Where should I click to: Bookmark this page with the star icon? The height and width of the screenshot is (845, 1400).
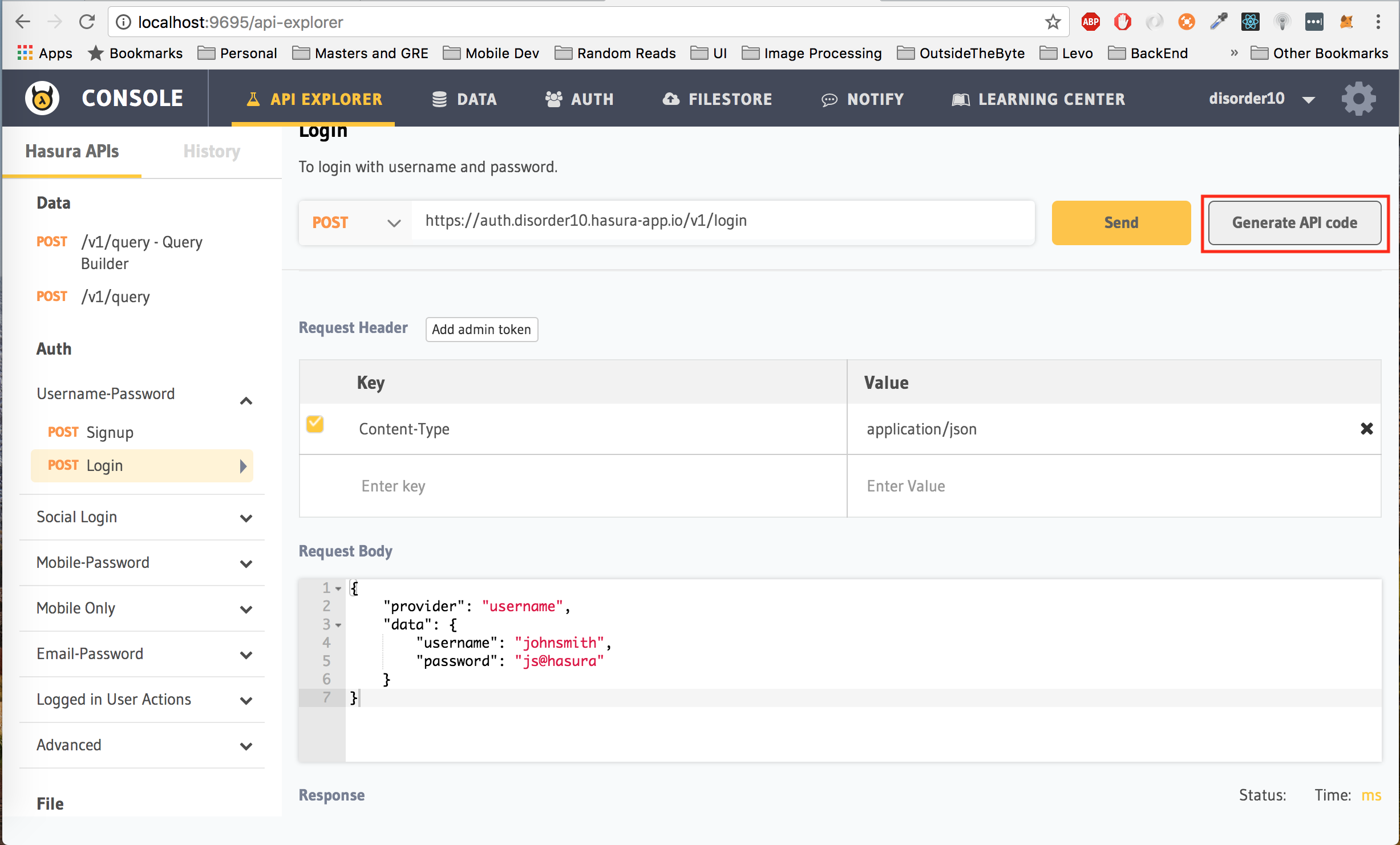(x=1053, y=22)
